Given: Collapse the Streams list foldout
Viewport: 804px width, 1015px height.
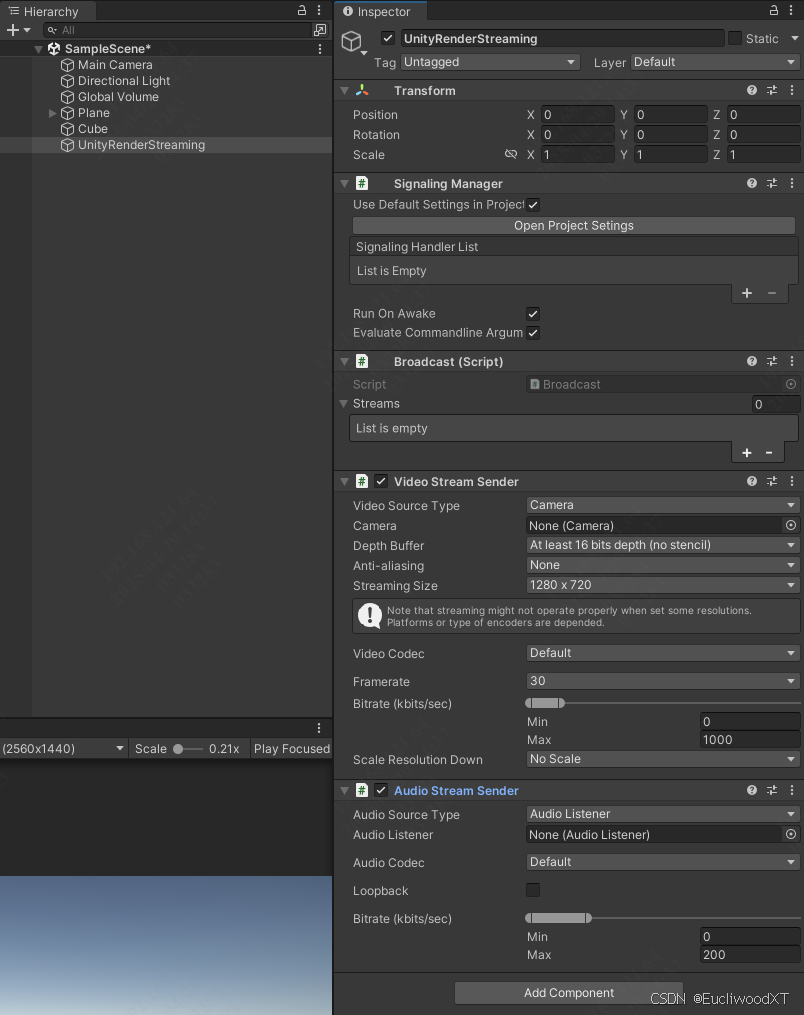Looking at the screenshot, I should click(344, 403).
